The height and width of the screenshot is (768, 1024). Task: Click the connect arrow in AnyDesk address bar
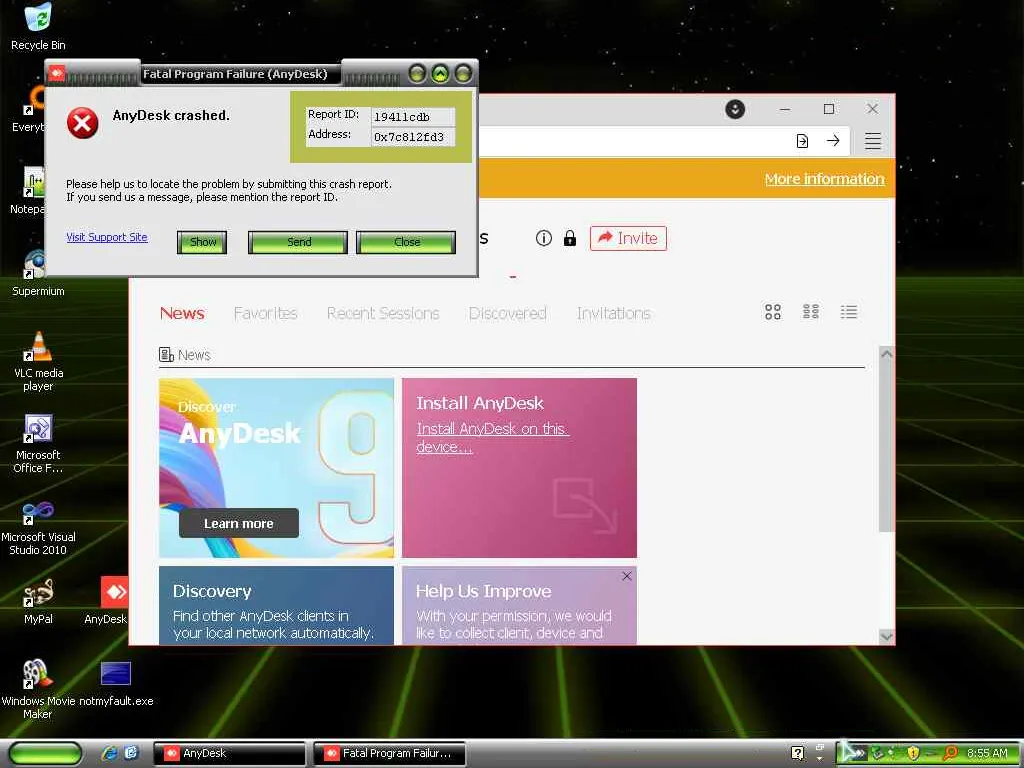tap(833, 140)
